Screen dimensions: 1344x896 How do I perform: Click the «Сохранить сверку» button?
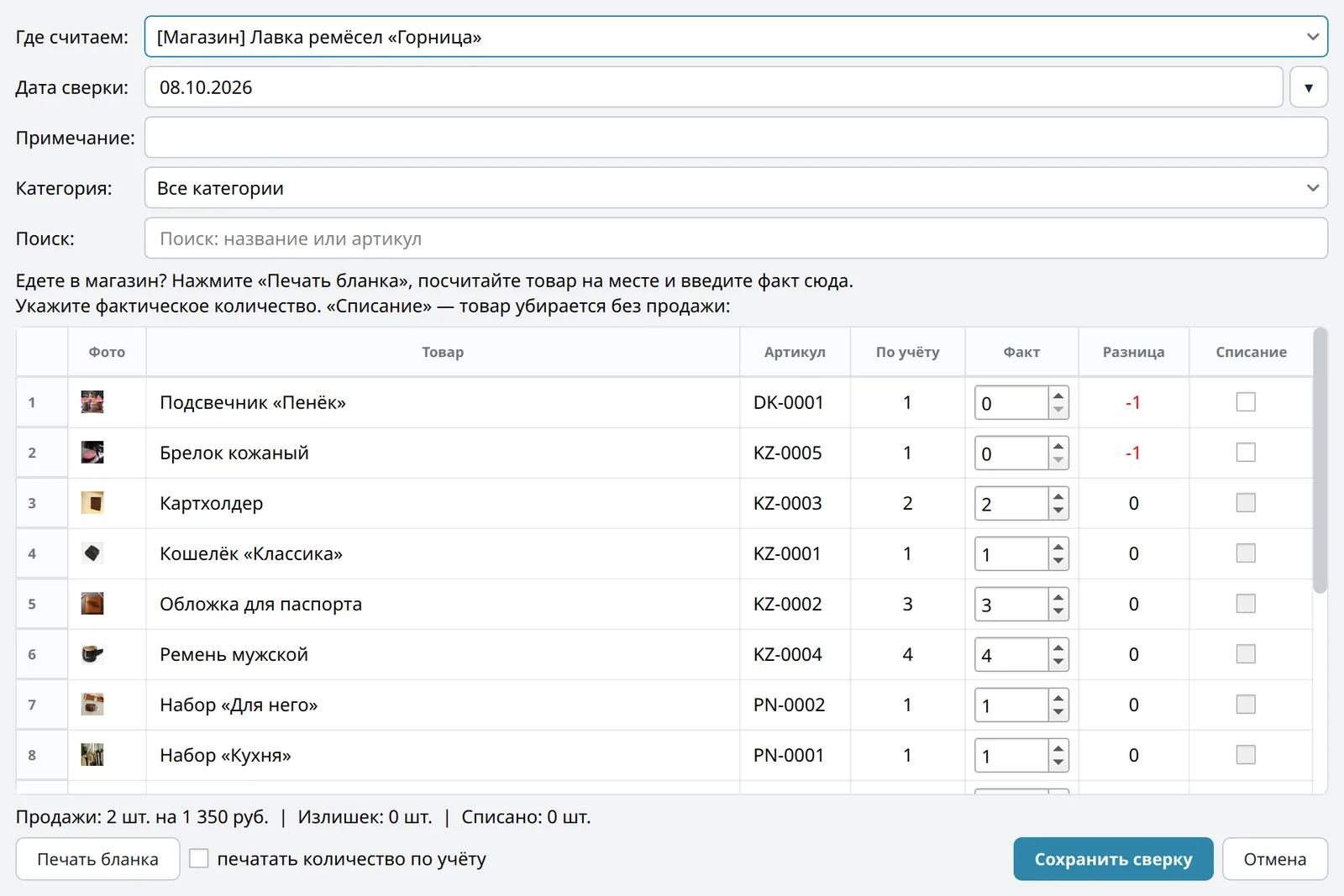(1113, 859)
